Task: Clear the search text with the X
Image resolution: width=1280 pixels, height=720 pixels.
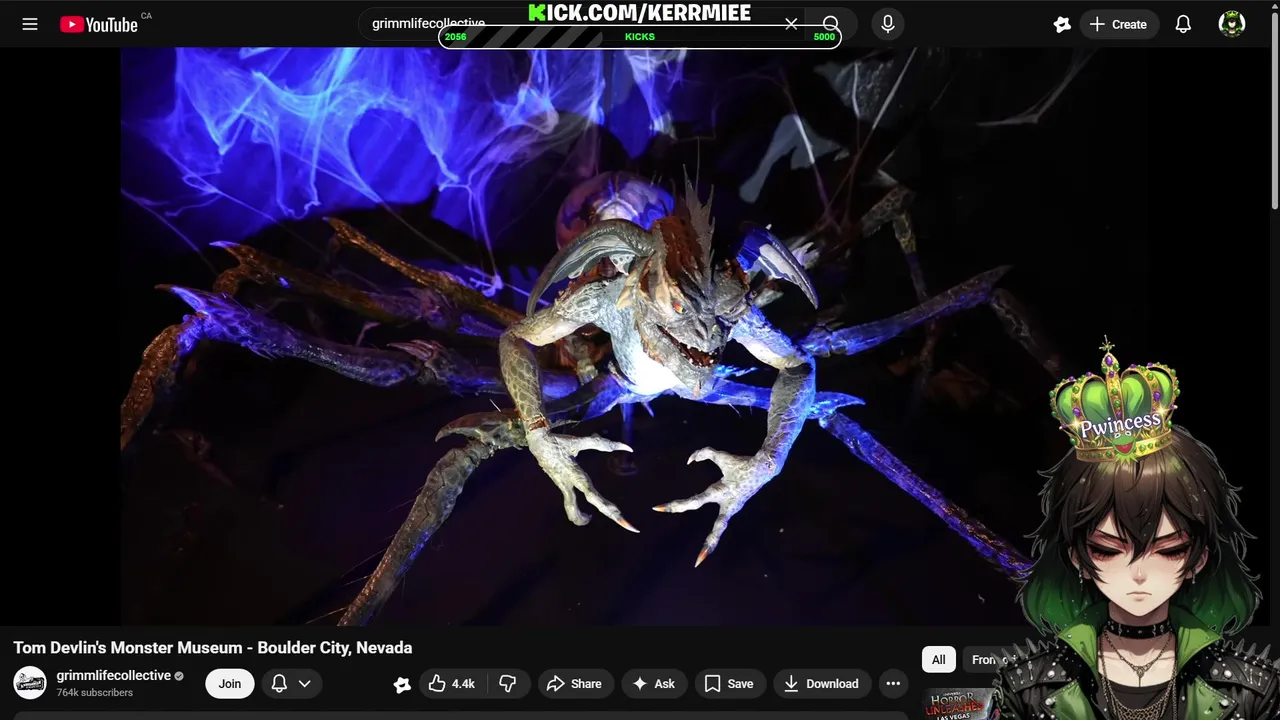Action: [791, 23]
